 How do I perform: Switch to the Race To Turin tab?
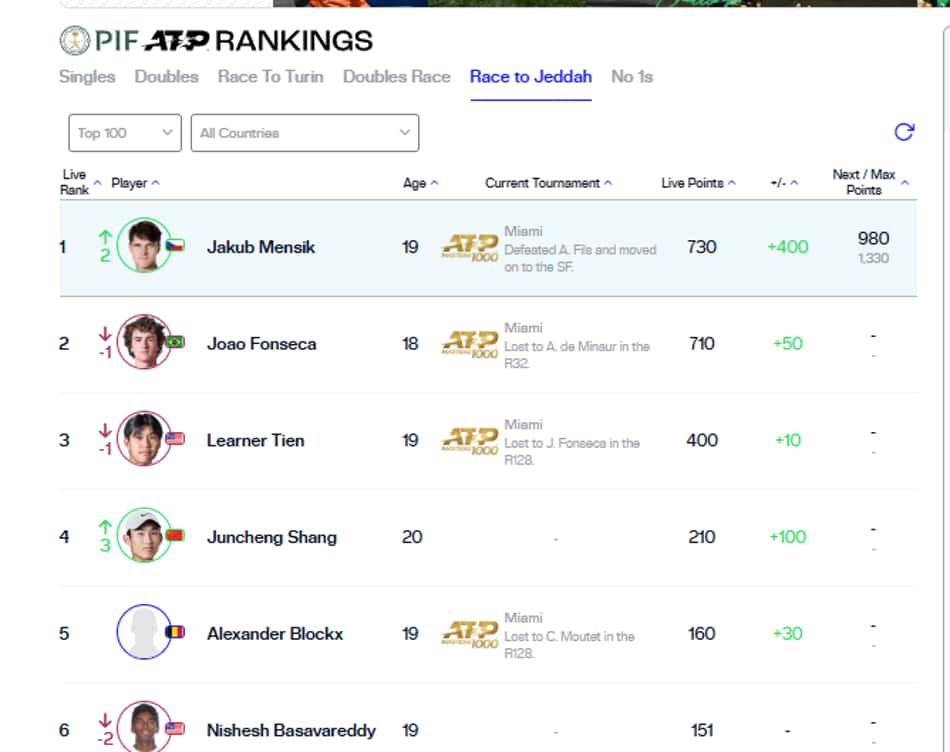point(271,76)
